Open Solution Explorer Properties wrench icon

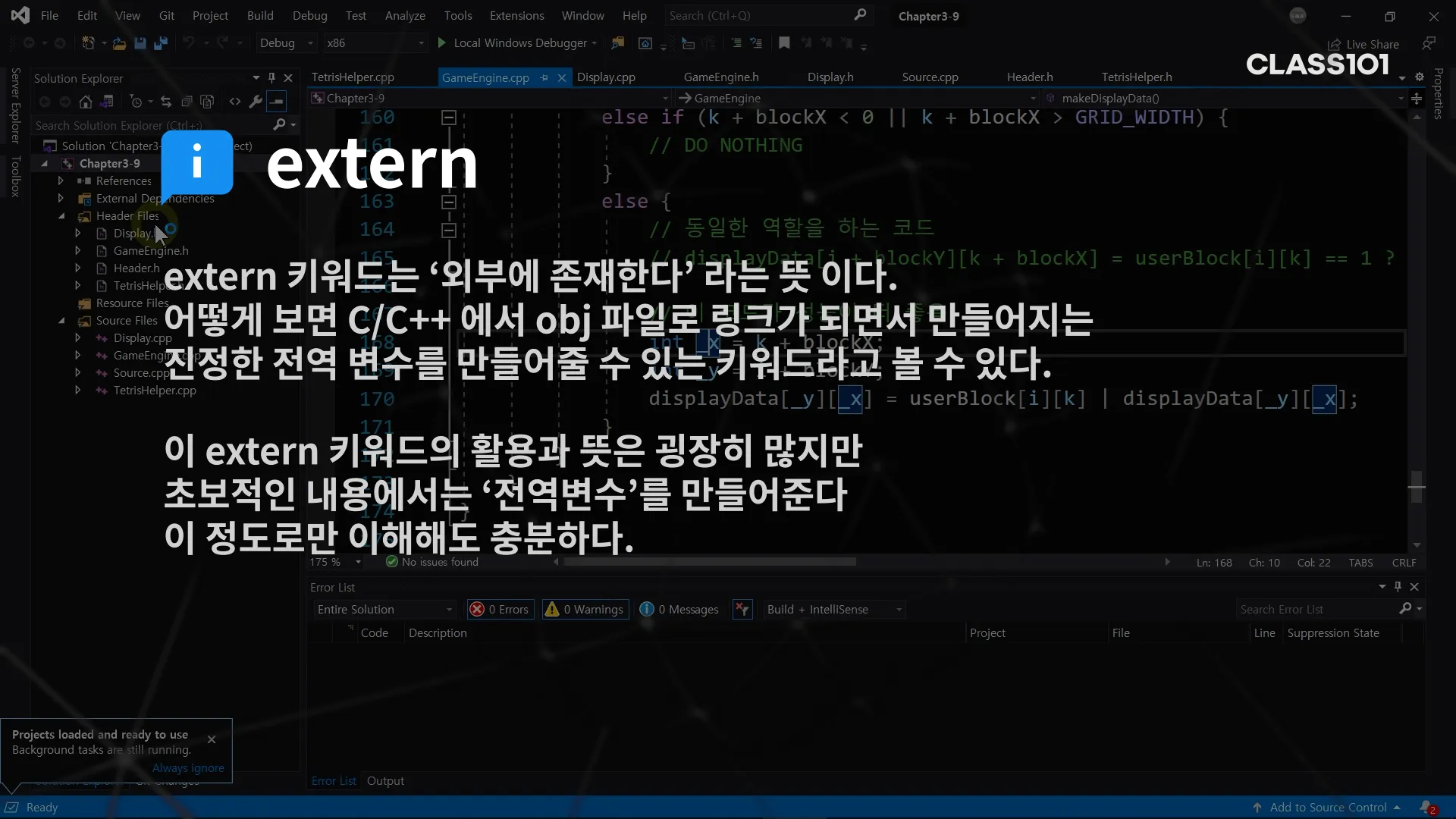pos(256,102)
